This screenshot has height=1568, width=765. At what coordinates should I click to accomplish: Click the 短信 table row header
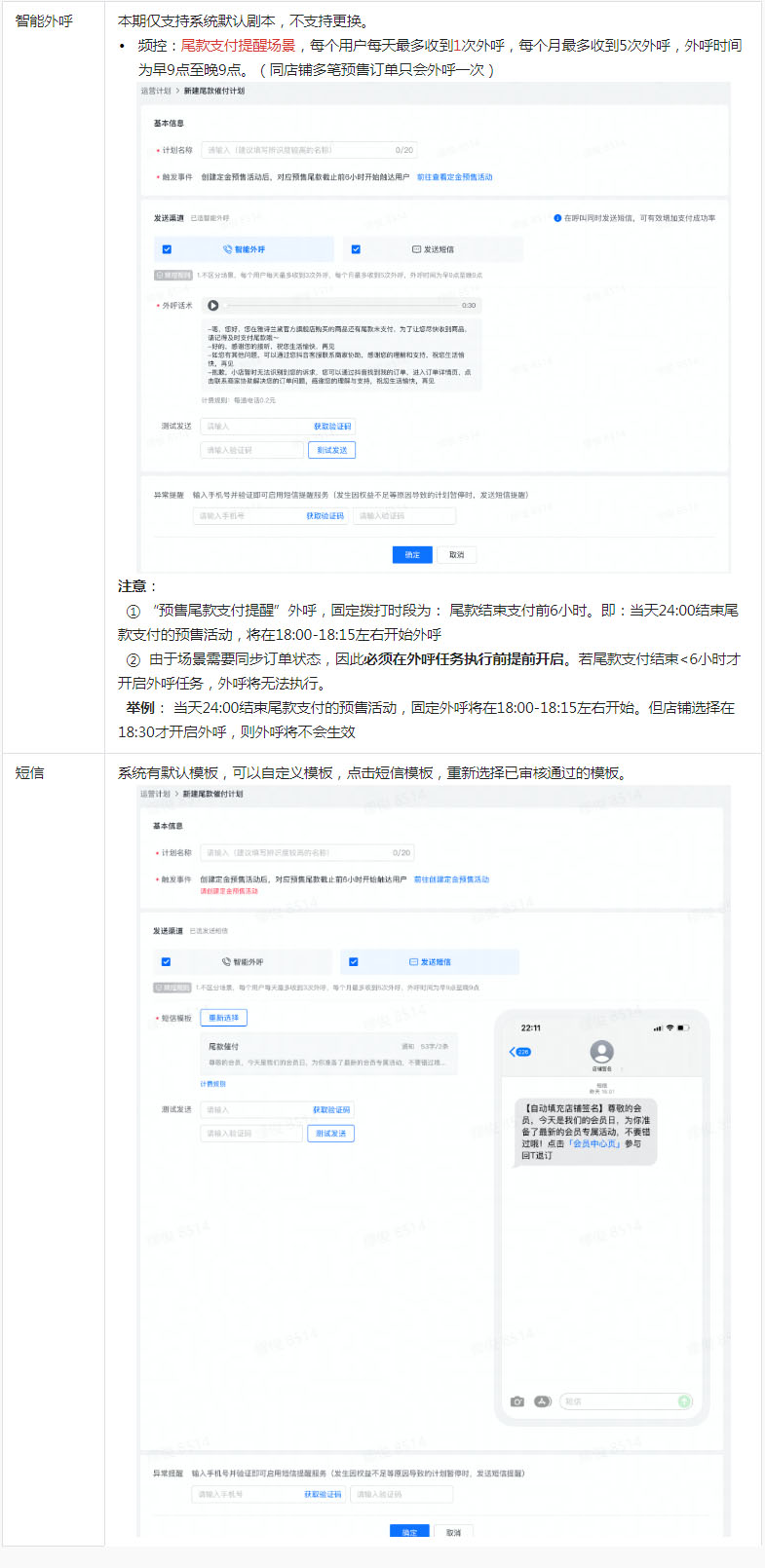point(29,772)
